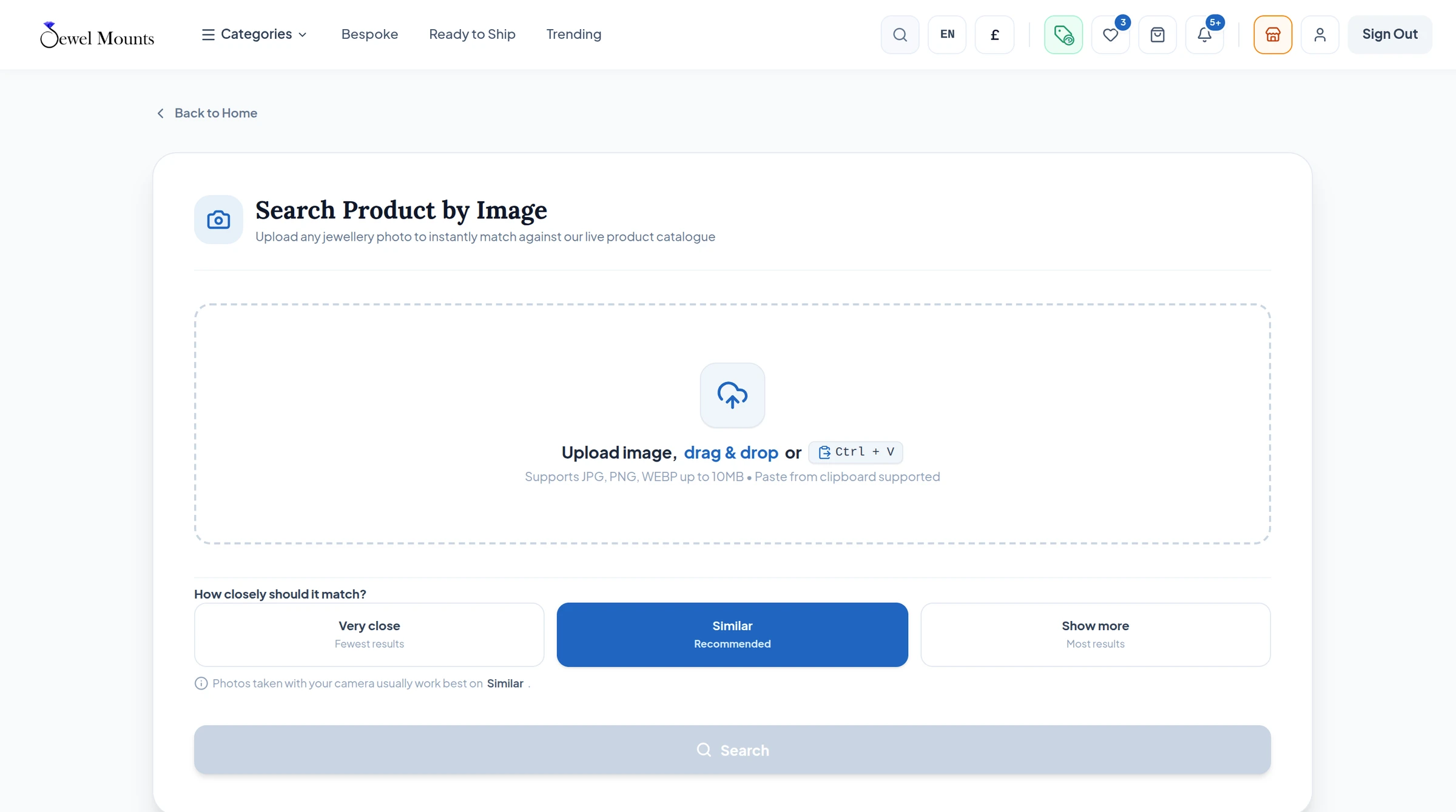Open the Trending menu item

(573, 34)
